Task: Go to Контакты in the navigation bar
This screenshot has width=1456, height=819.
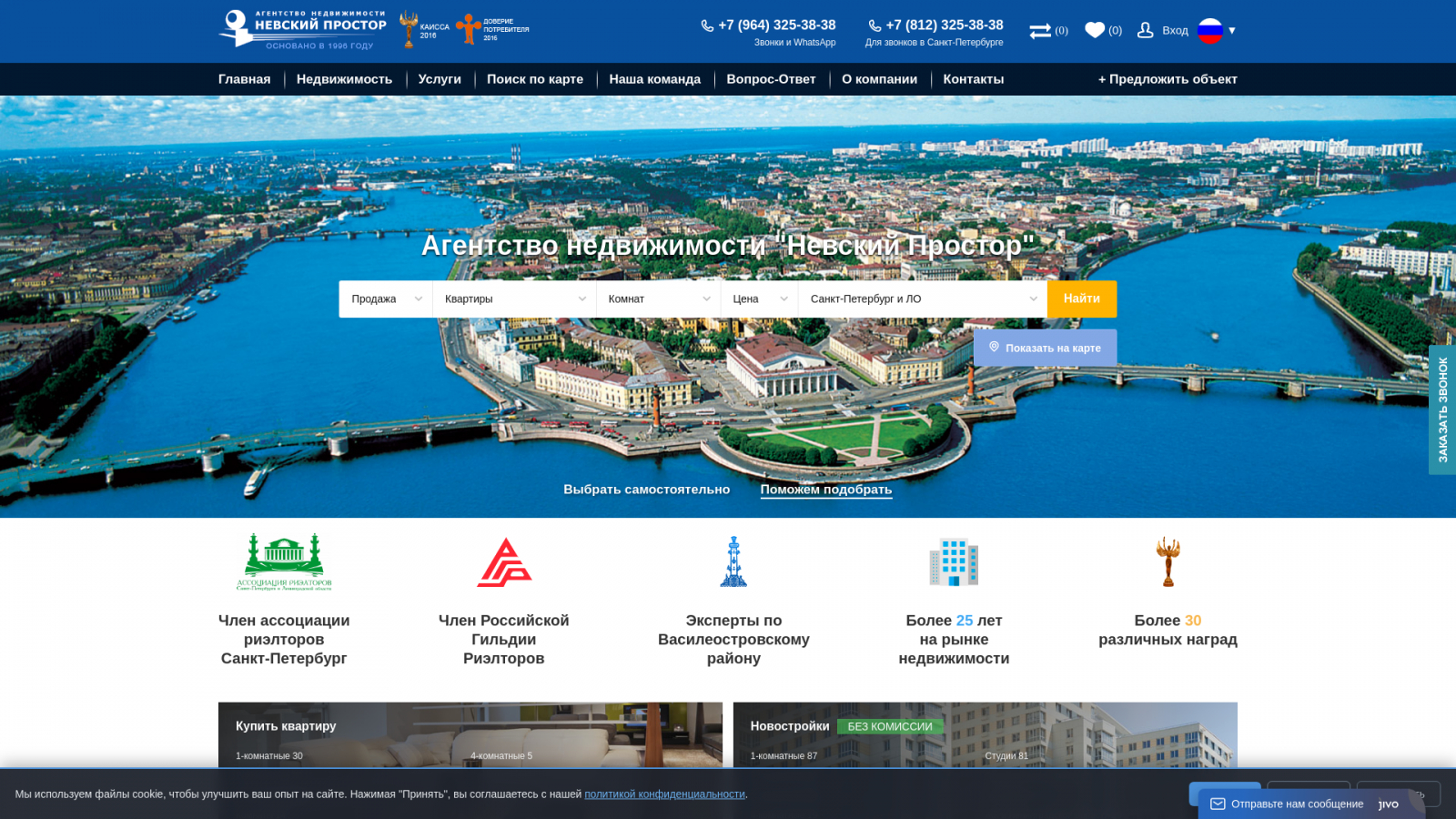Action: pyautogui.click(x=974, y=79)
